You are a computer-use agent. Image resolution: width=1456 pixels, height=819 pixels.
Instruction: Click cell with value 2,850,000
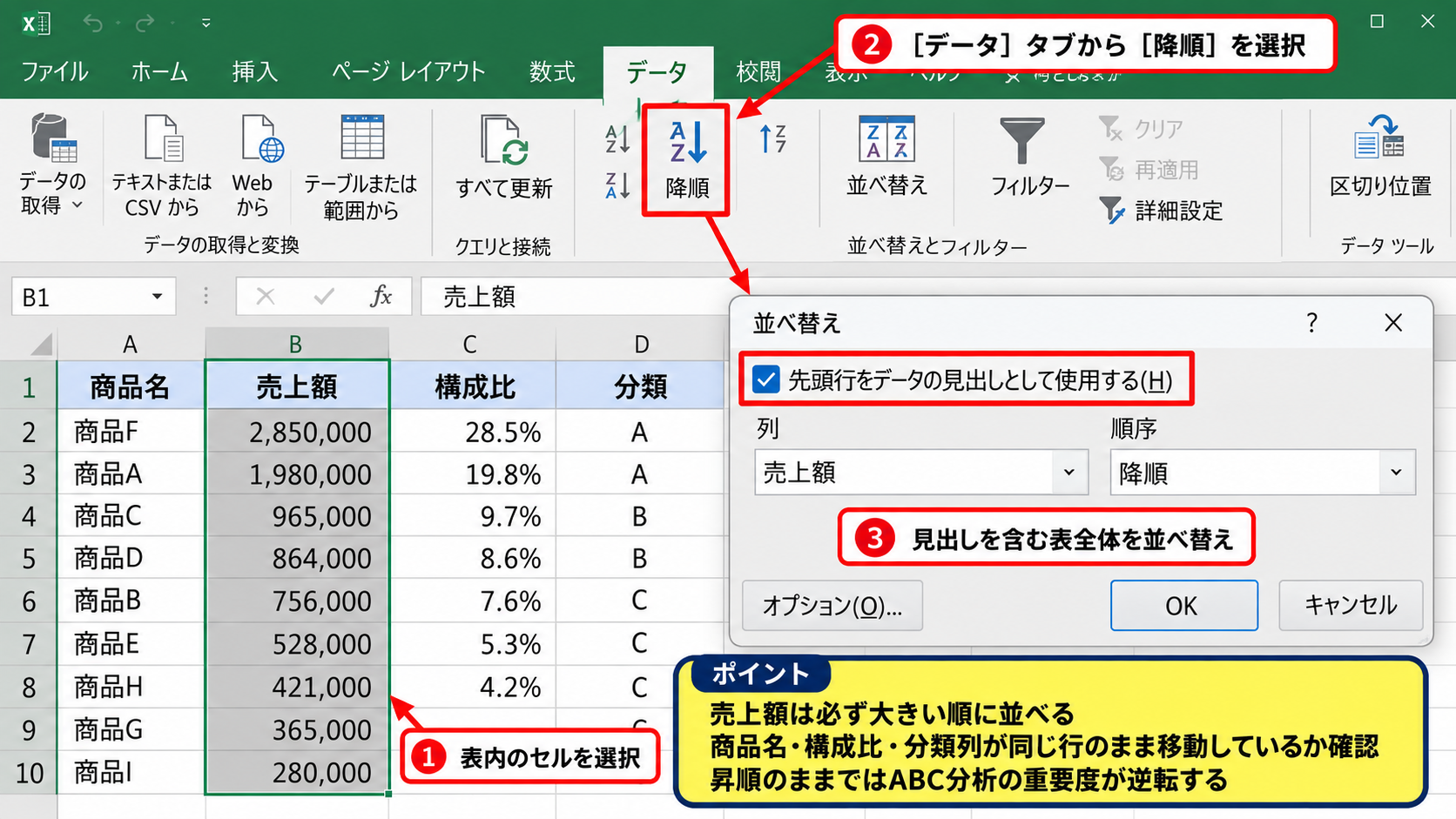coord(297,432)
